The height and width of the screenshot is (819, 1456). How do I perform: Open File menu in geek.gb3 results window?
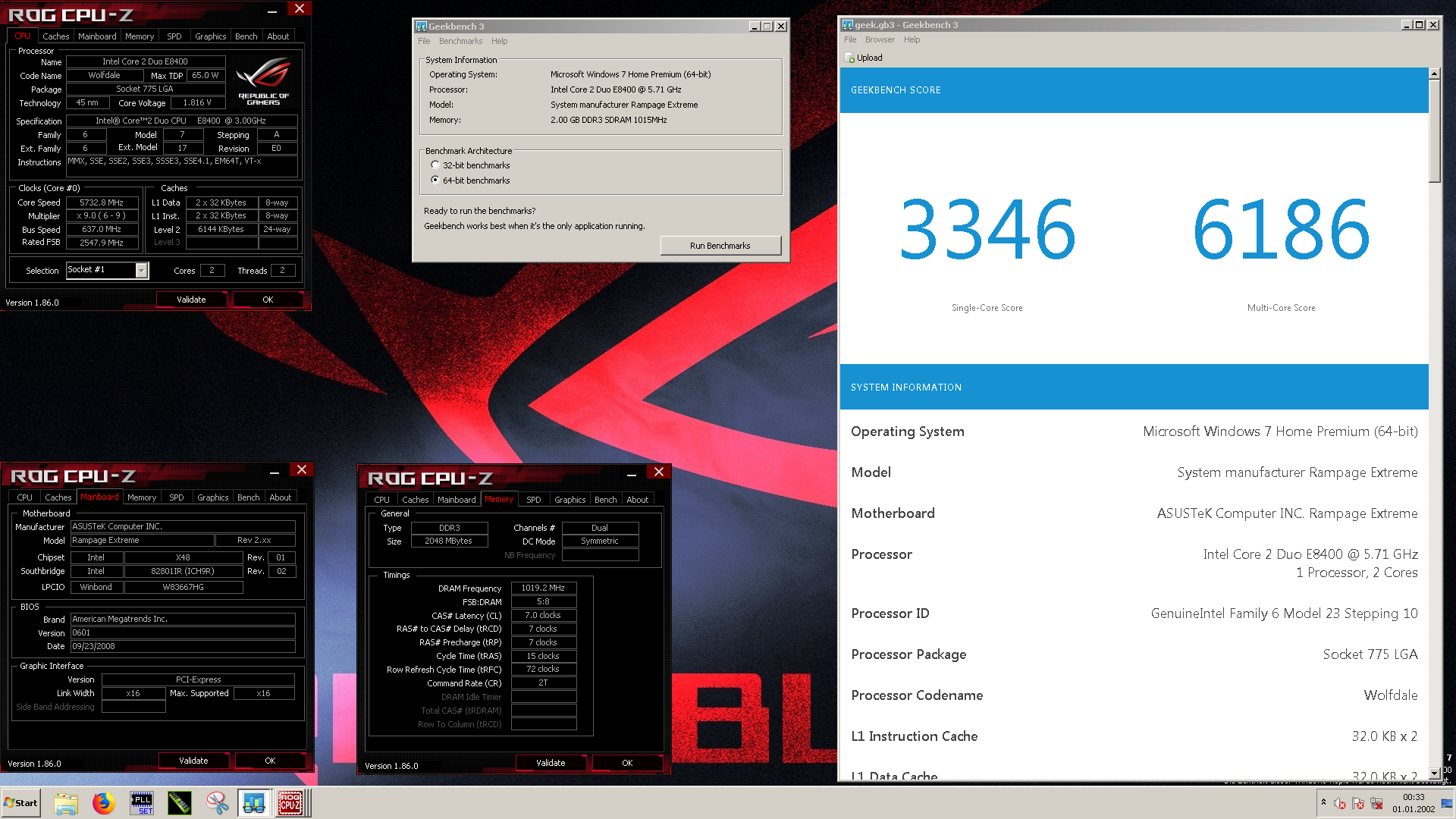click(850, 39)
